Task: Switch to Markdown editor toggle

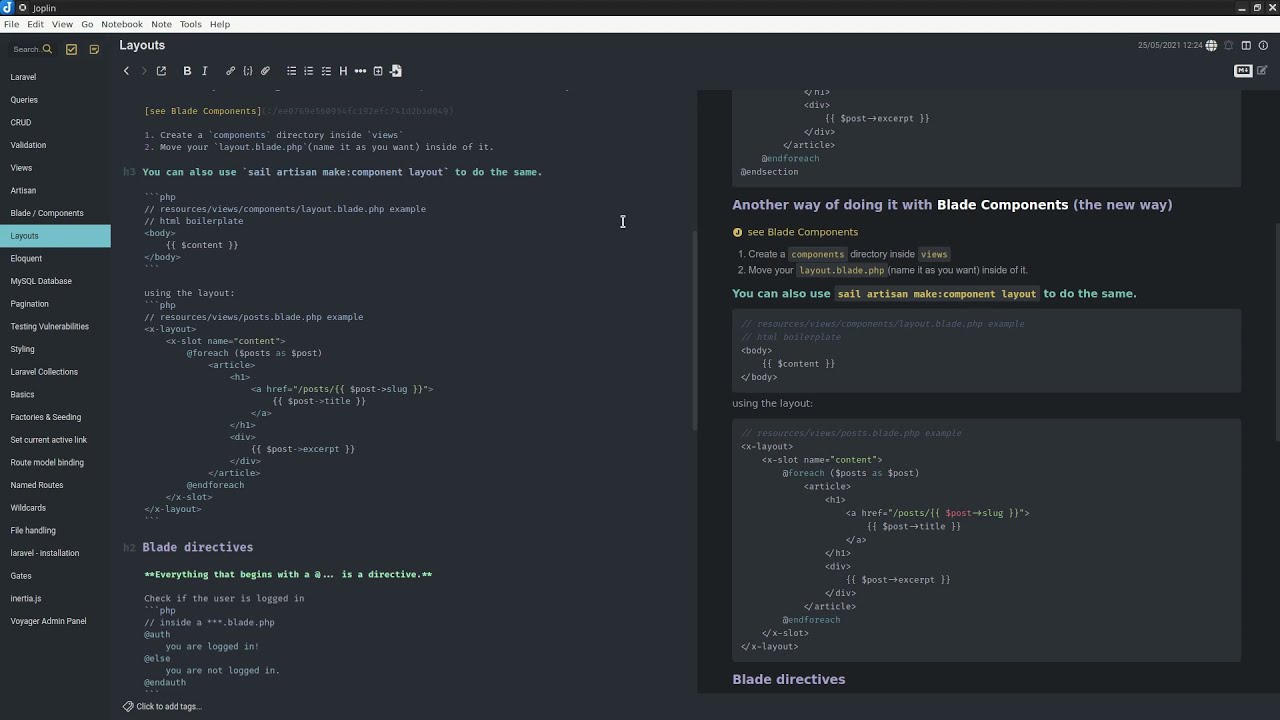Action: tap(1243, 71)
